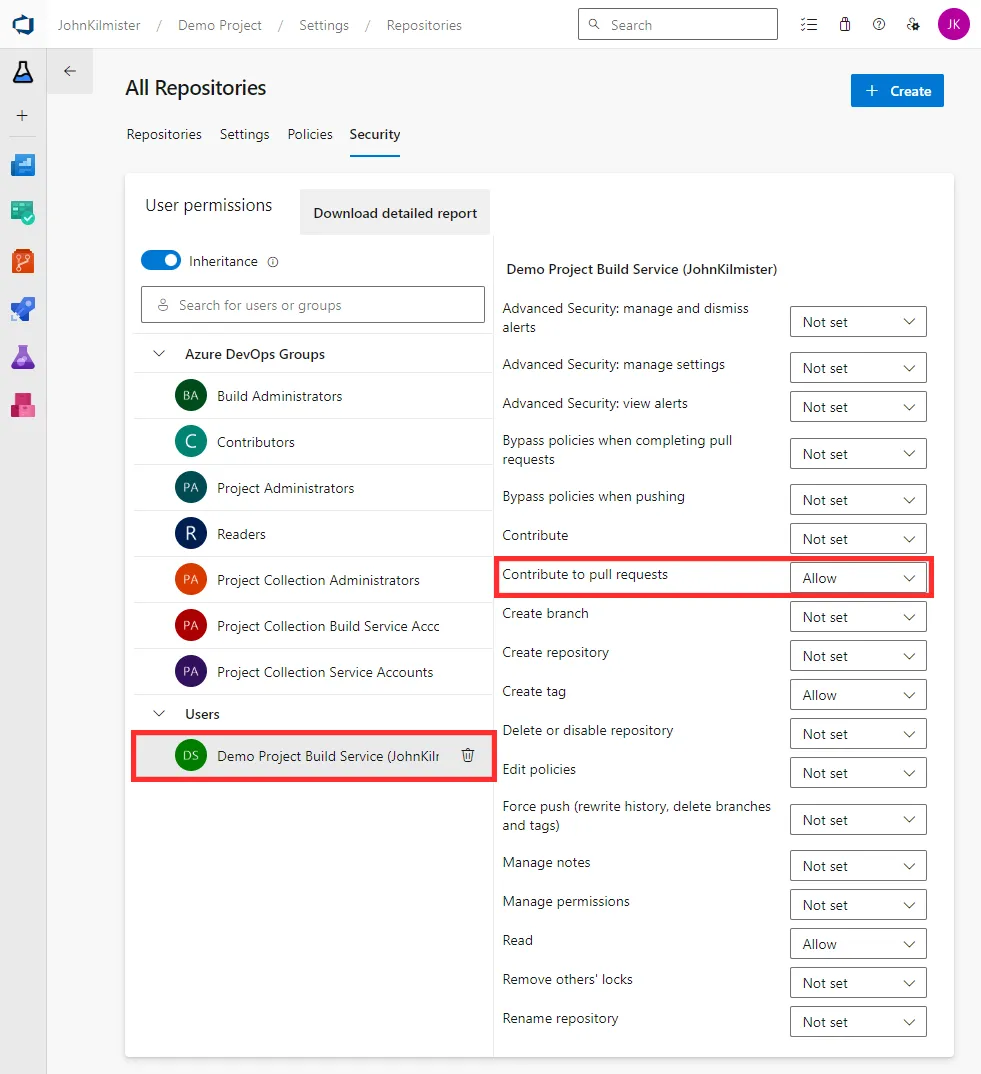The height and width of the screenshot is (1074, 981).
Task: Open Bypass policies when pushing dropdown
Action: click(x=858, y=500)
